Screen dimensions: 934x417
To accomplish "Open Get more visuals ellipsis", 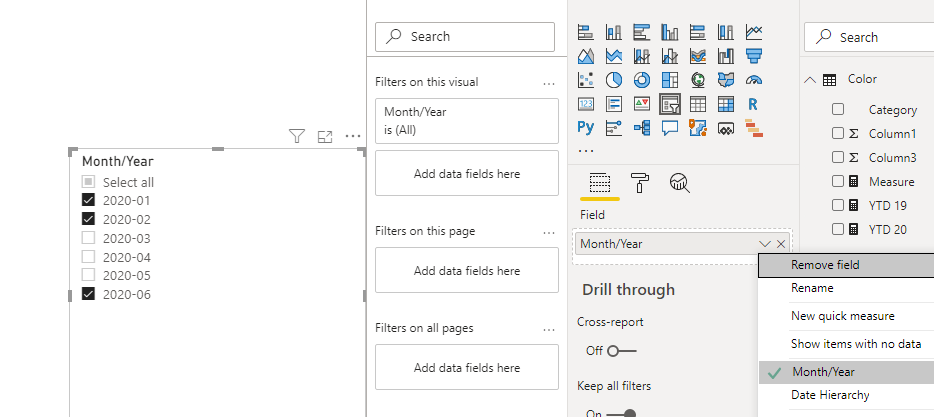I will pyautogui.click(x=586, y=151).
